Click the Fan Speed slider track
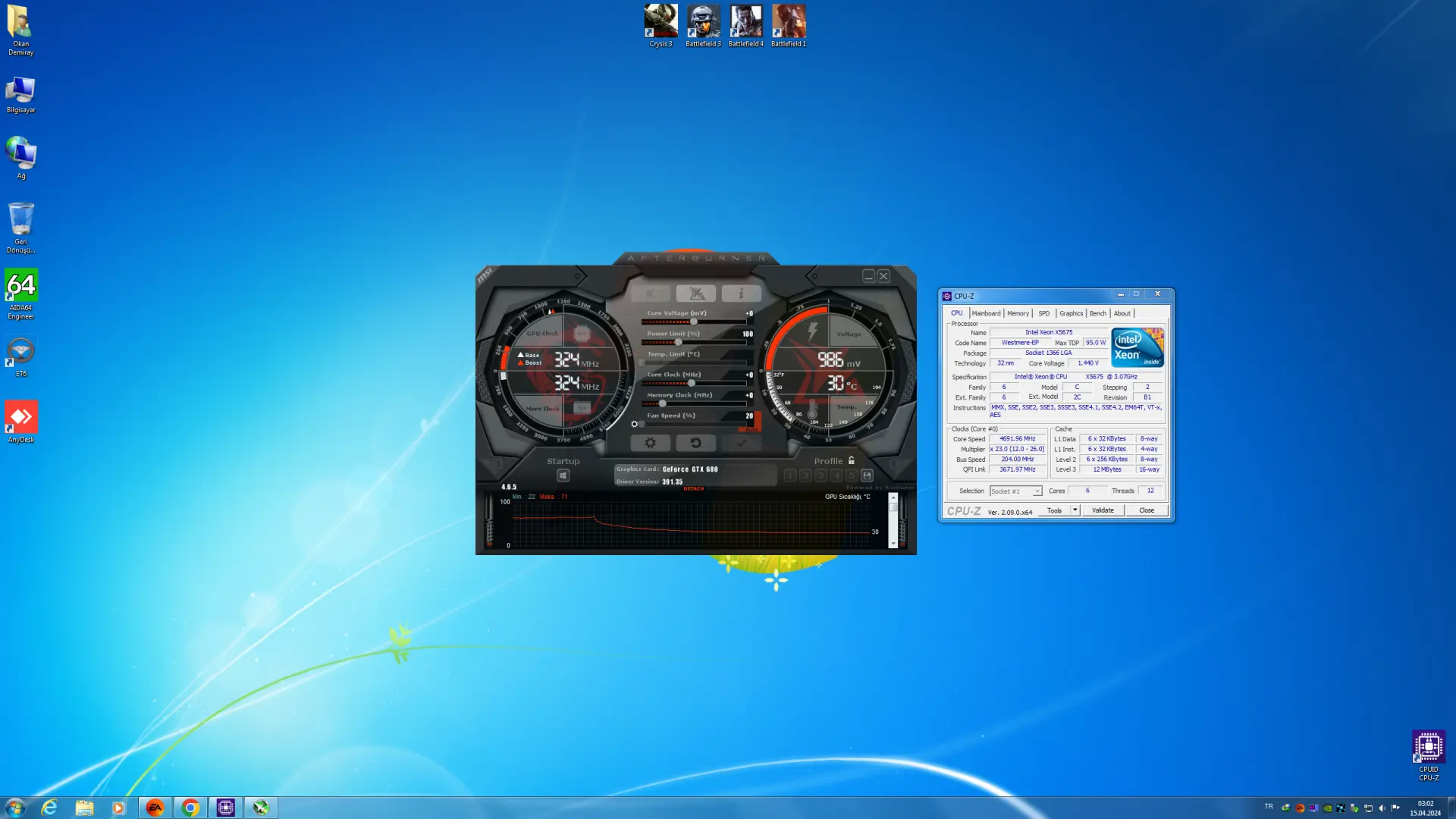The width and height of the screenshot is (1456, 819). click(x=694, y=425)
